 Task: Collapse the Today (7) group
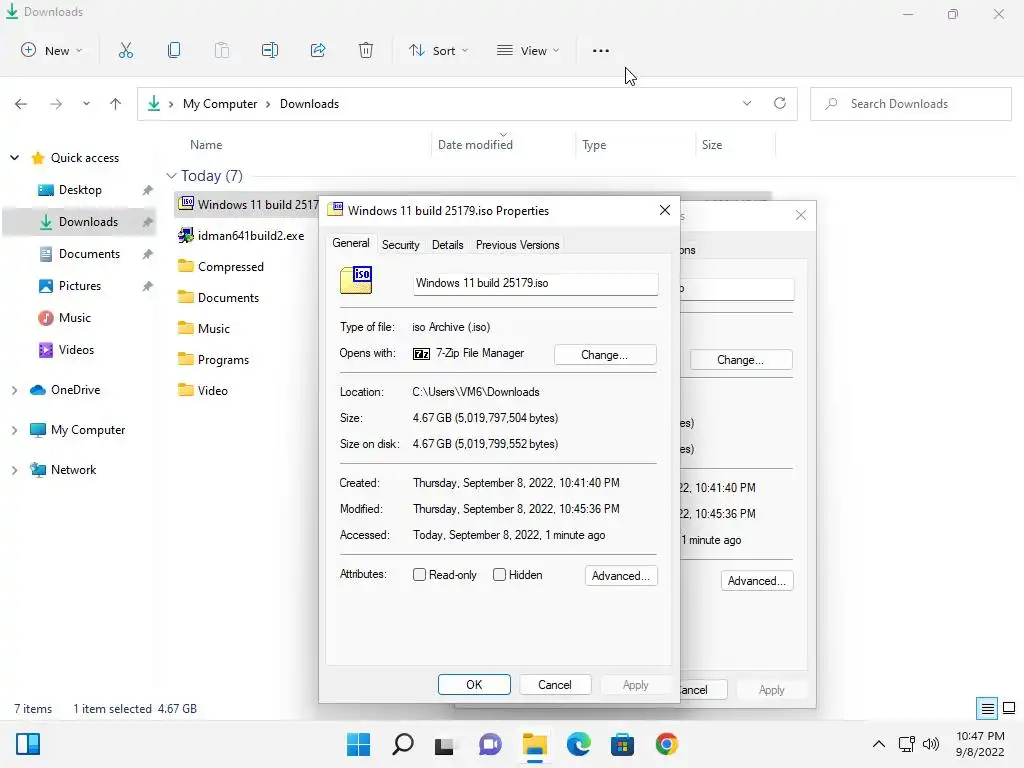171,176
